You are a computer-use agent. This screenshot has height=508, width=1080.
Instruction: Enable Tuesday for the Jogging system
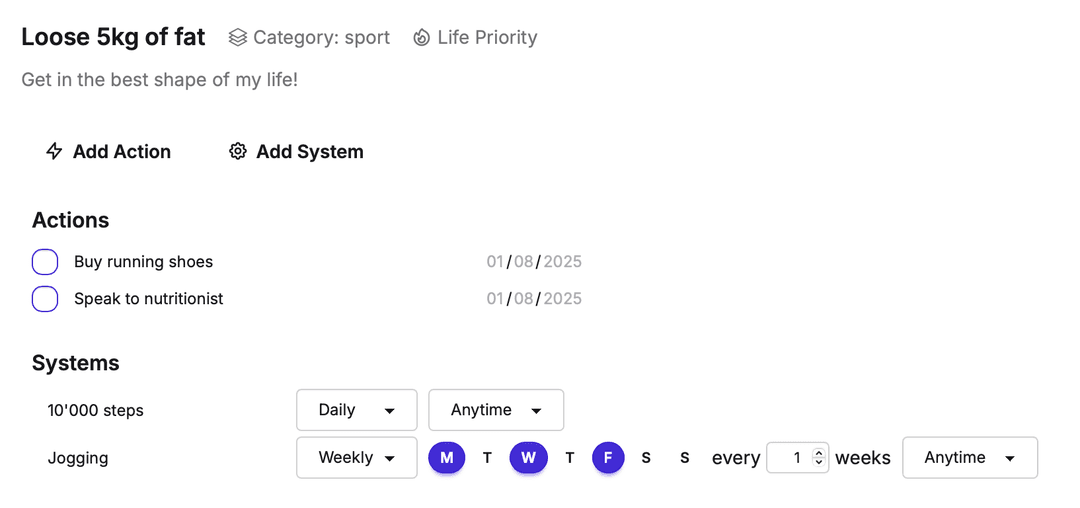pos(487,458)
